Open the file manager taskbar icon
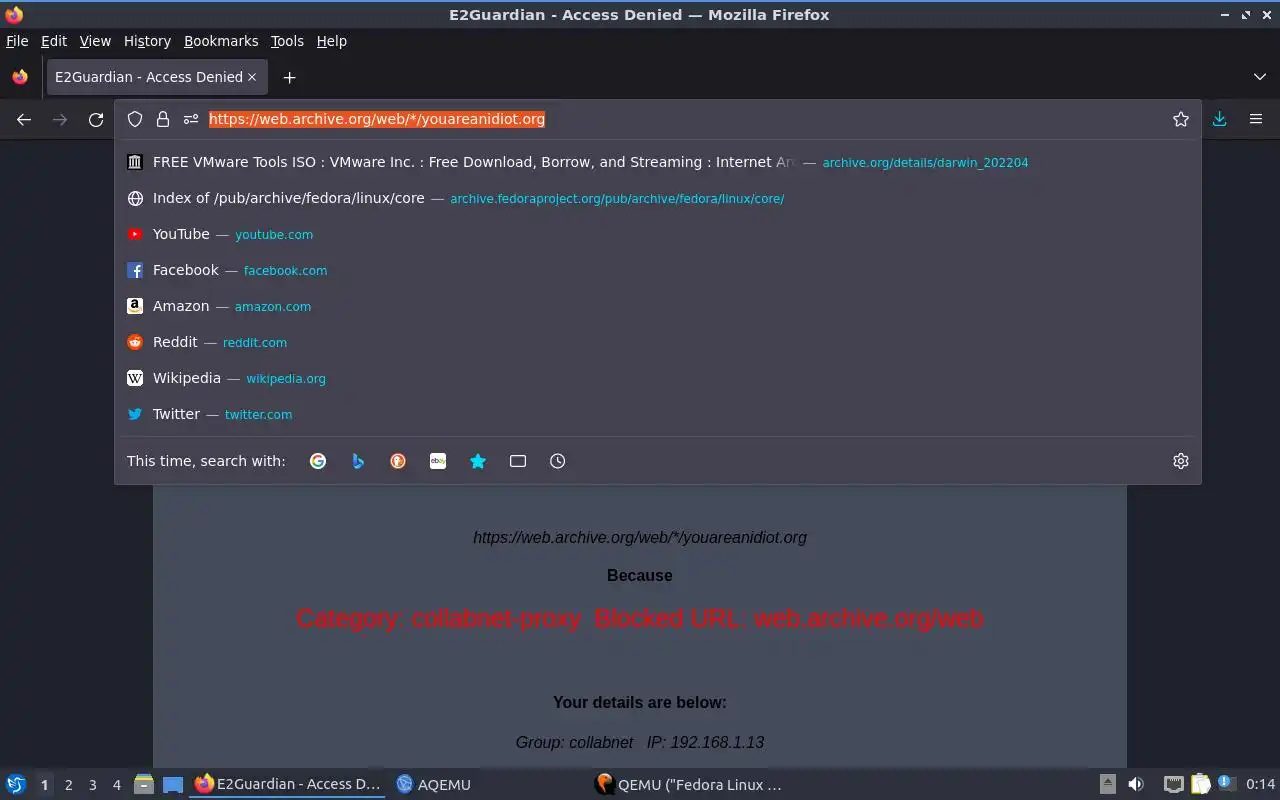Image resolution: width=1280 pixels, height=800 pixels. [144, 785]
